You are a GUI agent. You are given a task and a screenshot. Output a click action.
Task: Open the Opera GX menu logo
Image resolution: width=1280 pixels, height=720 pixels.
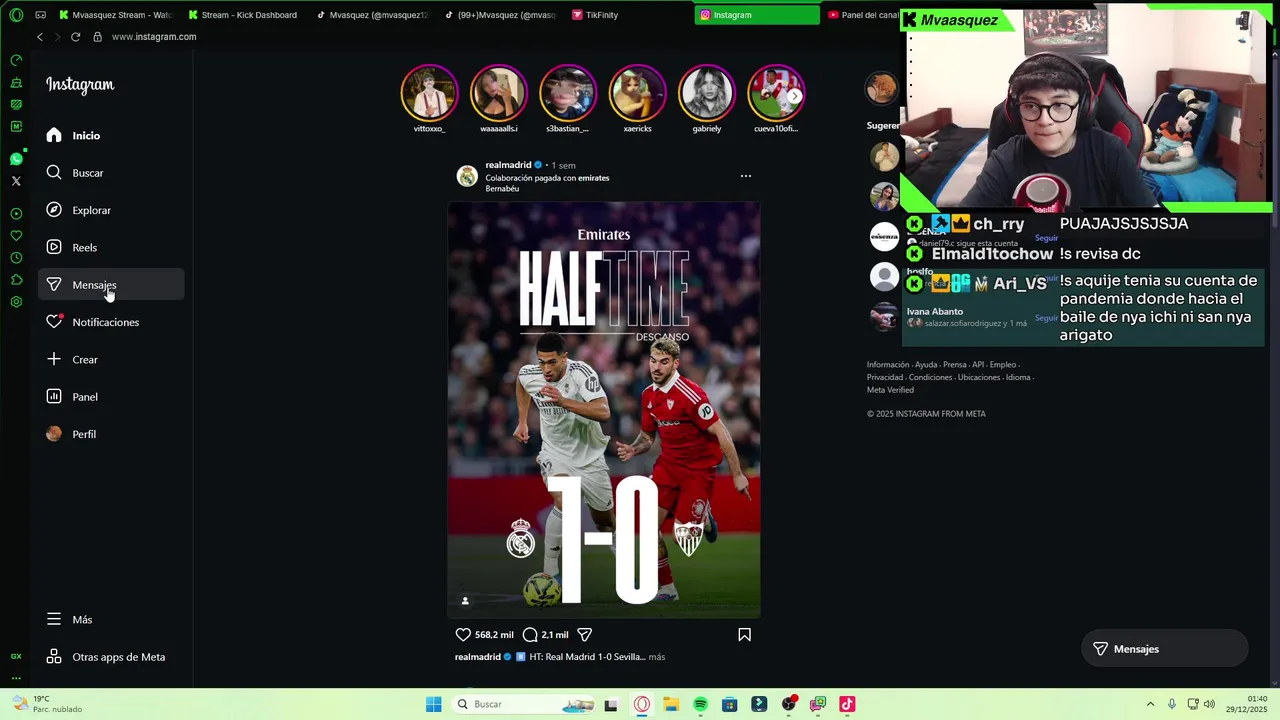16,15
